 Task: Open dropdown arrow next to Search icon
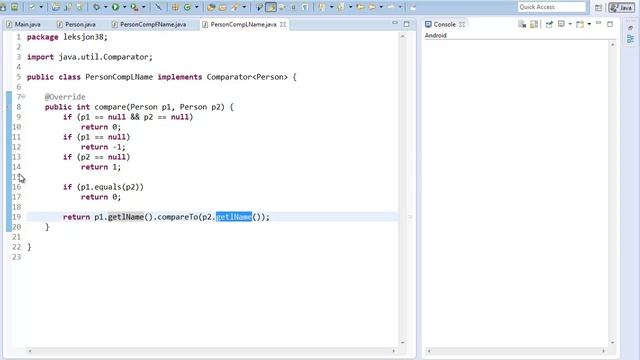click(x=244, y=7)
